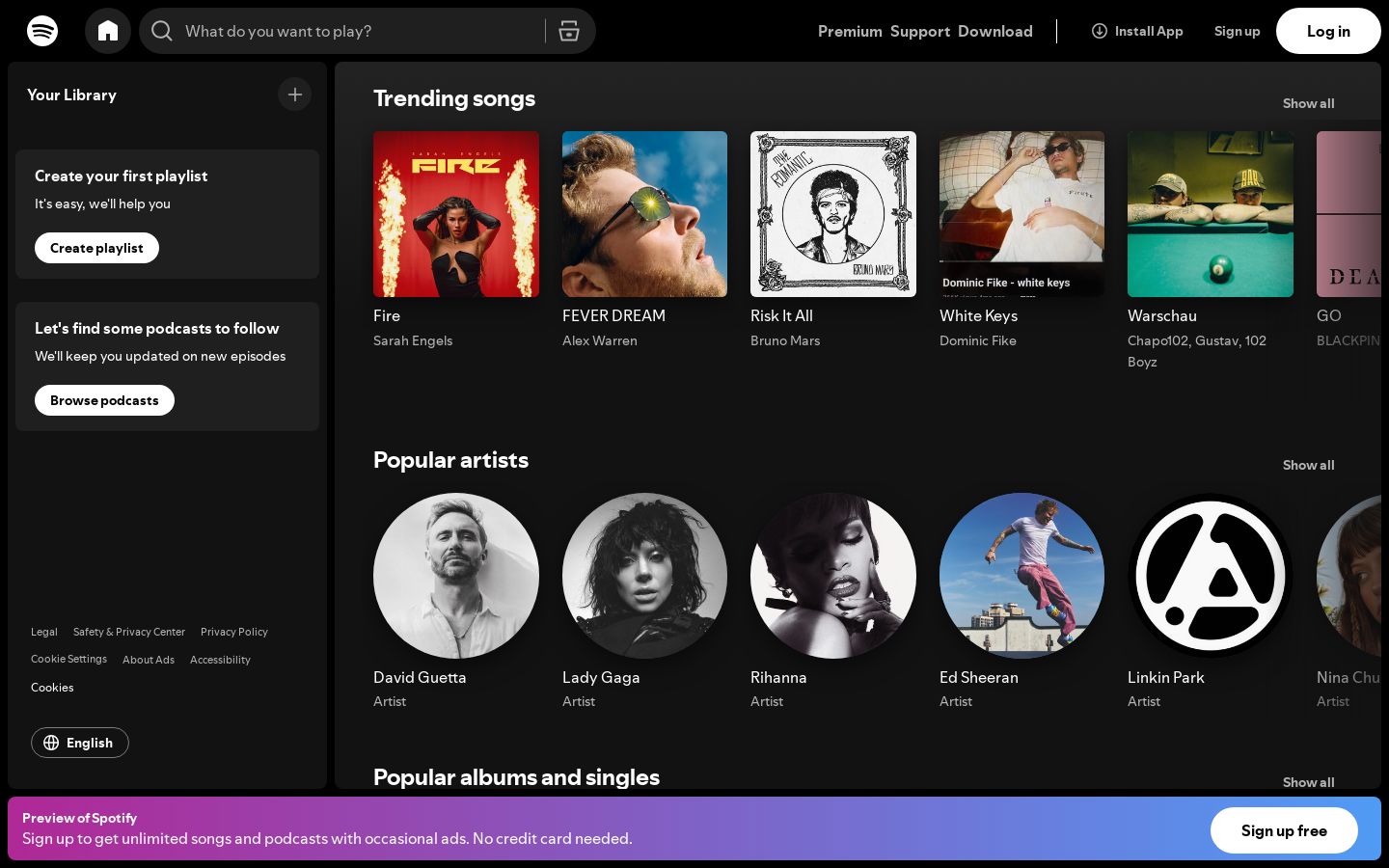The width and height of the screenshot is (1389, 868).
Task: Click the Cookies link
Action: (52, 688)
